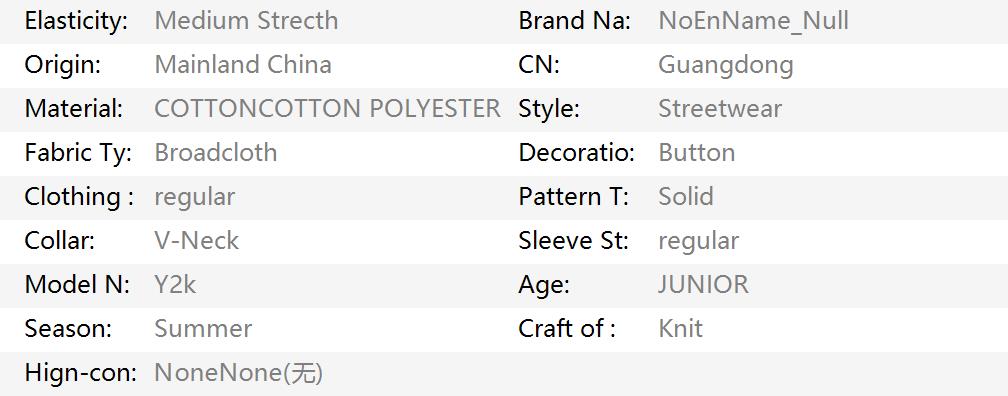
Task: Click the Elasticity label
Action: pos(76,21)
